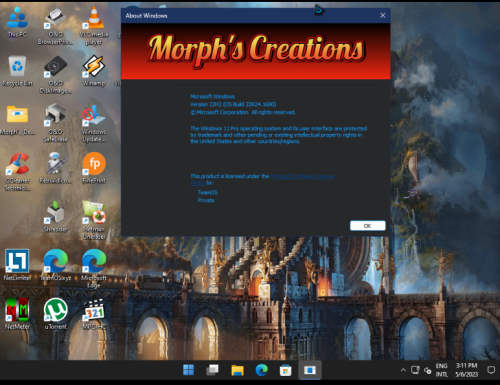500x385 pixels.
Task: Open the Shredder desktop shortcut
Action: point(56,216)
